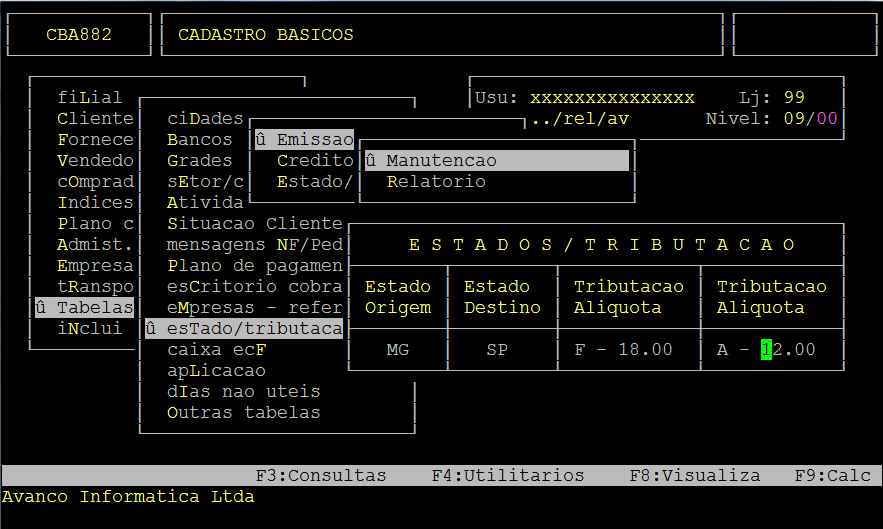Select Situacao Cliente menu option

pyautogui.click(x=254, y=224)
